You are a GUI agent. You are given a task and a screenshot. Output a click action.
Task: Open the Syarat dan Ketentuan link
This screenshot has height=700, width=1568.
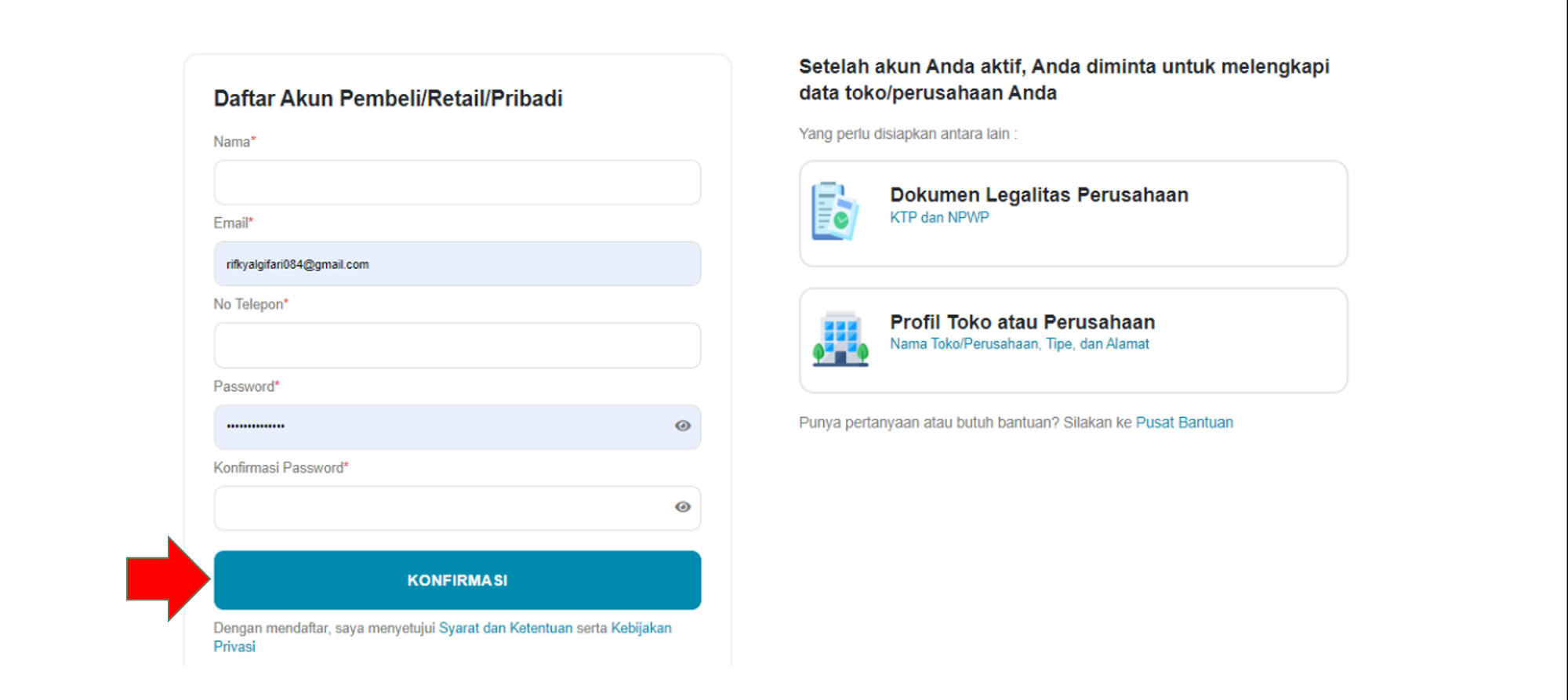pyautogui.click(x=506, y=628)
